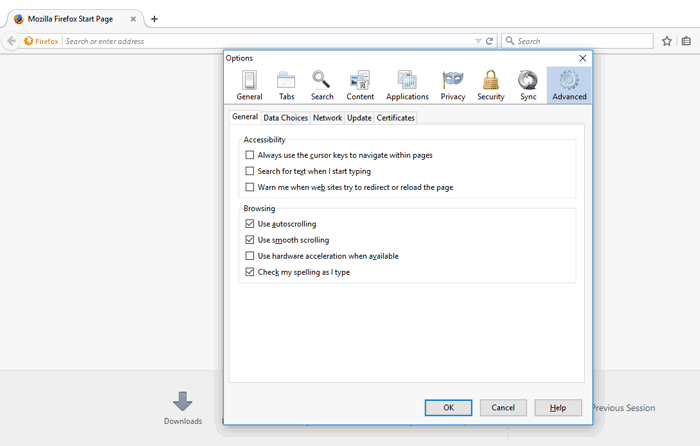Viewport: 700px width, 446px height.
Task: Open the Search options category
Action: (x=322, y=85)
